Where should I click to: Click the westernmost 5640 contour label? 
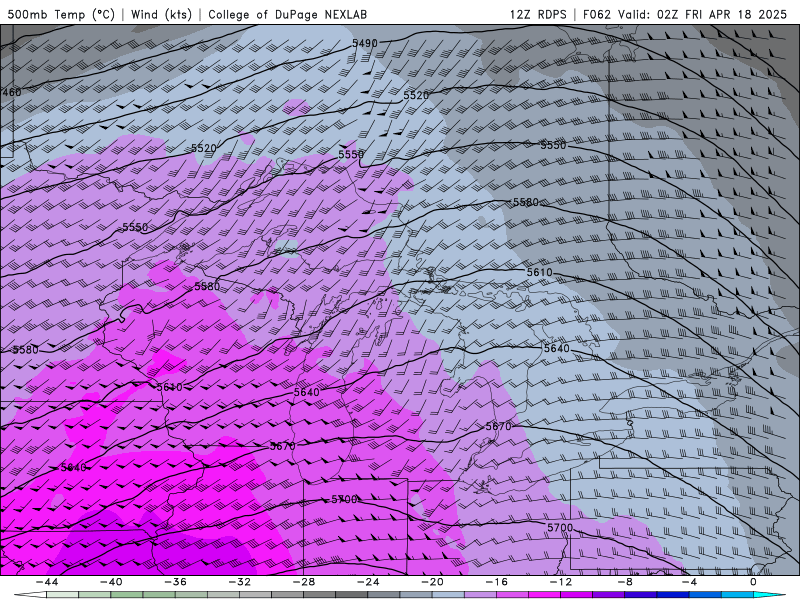73,467
